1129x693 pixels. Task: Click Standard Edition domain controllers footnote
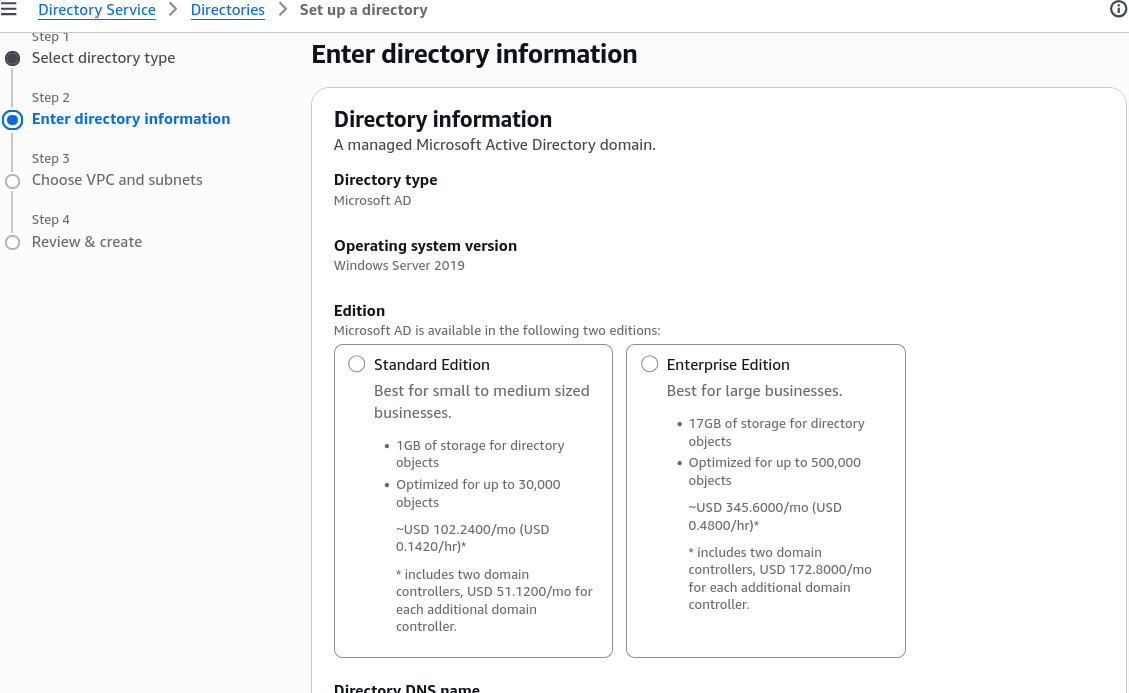tap(494, 600)
